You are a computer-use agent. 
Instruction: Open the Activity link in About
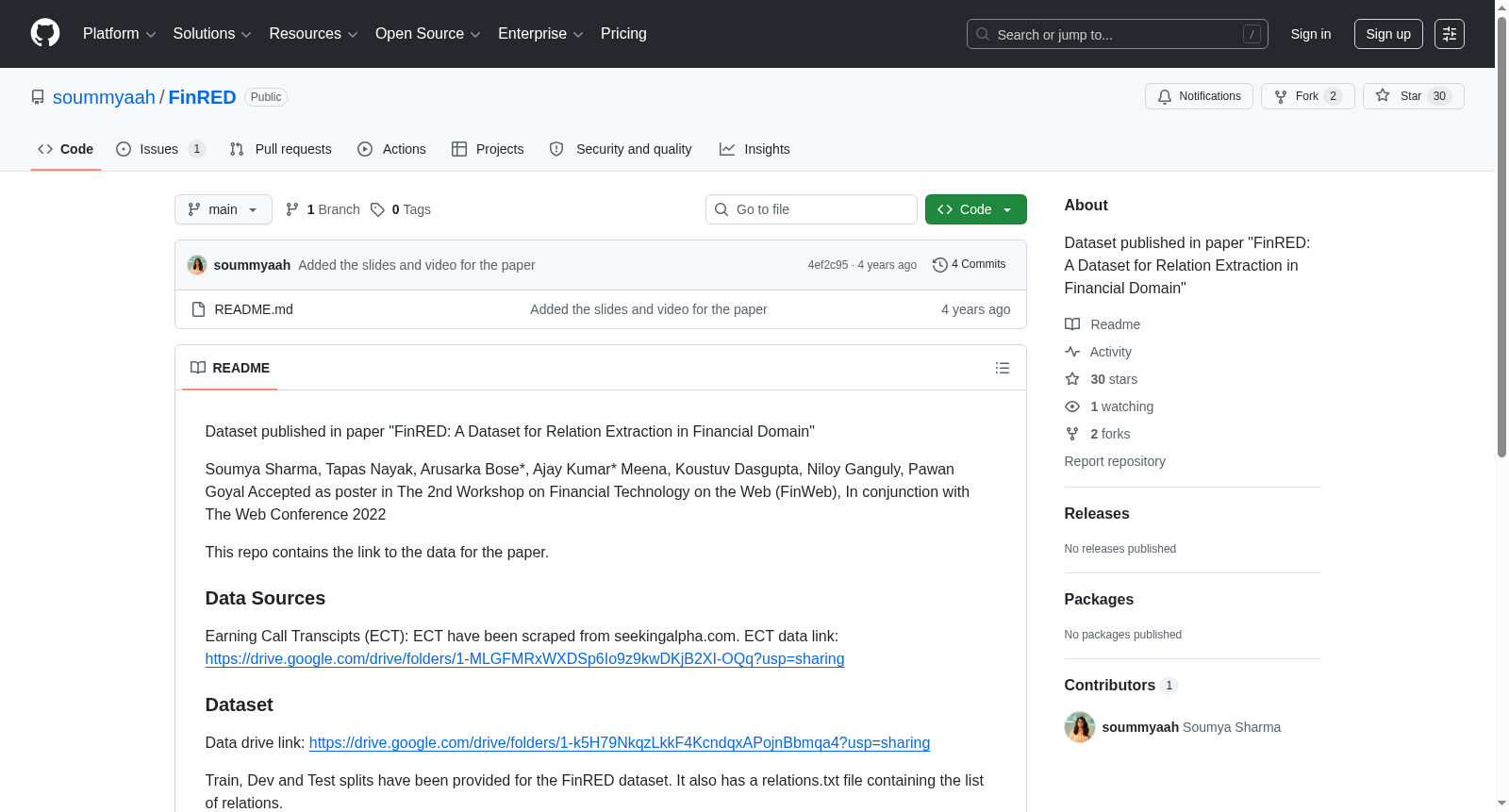click(1098, 352)
